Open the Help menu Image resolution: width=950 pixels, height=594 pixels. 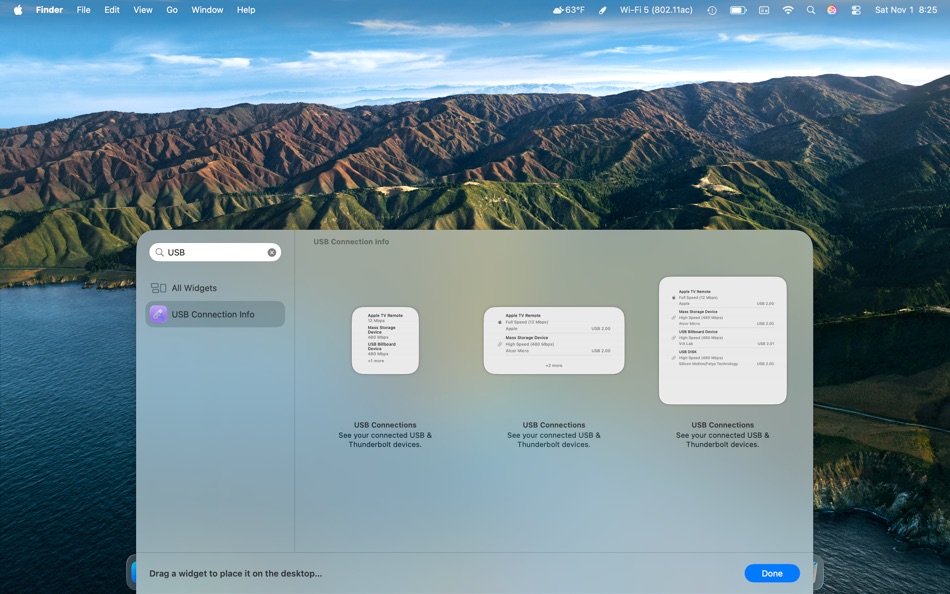click(244, 9)
